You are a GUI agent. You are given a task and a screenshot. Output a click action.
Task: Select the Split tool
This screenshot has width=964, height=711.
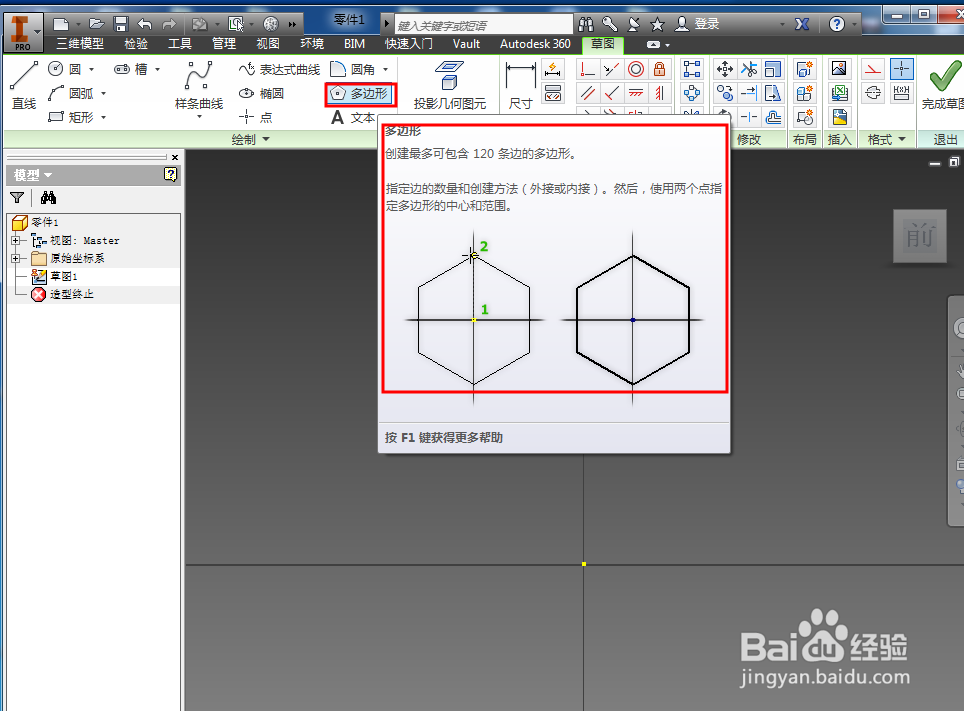749,117
